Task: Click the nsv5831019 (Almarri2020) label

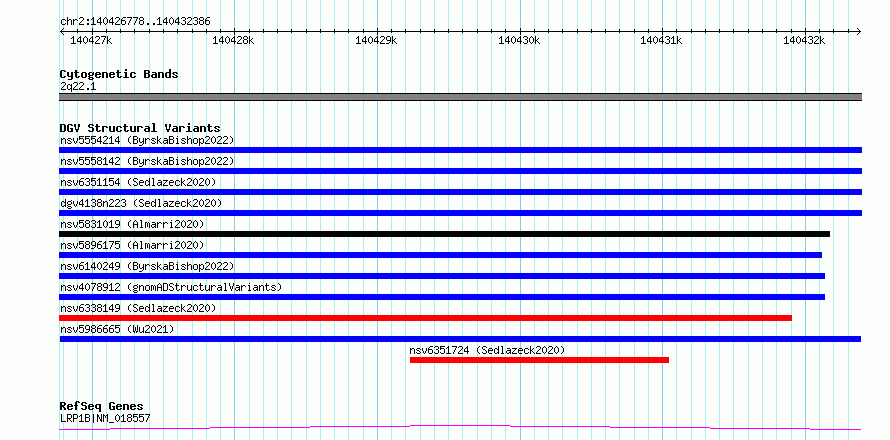Action: [132, 224]
